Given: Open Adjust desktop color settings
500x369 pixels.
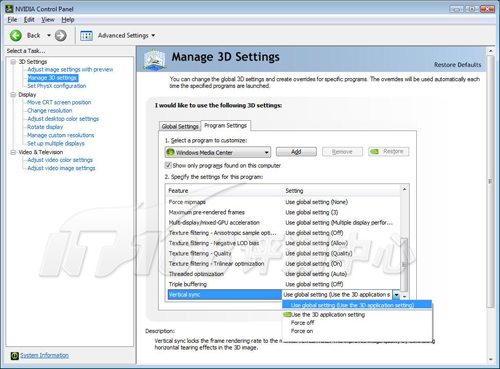Looking at the screenshot, I should (63, 119).
